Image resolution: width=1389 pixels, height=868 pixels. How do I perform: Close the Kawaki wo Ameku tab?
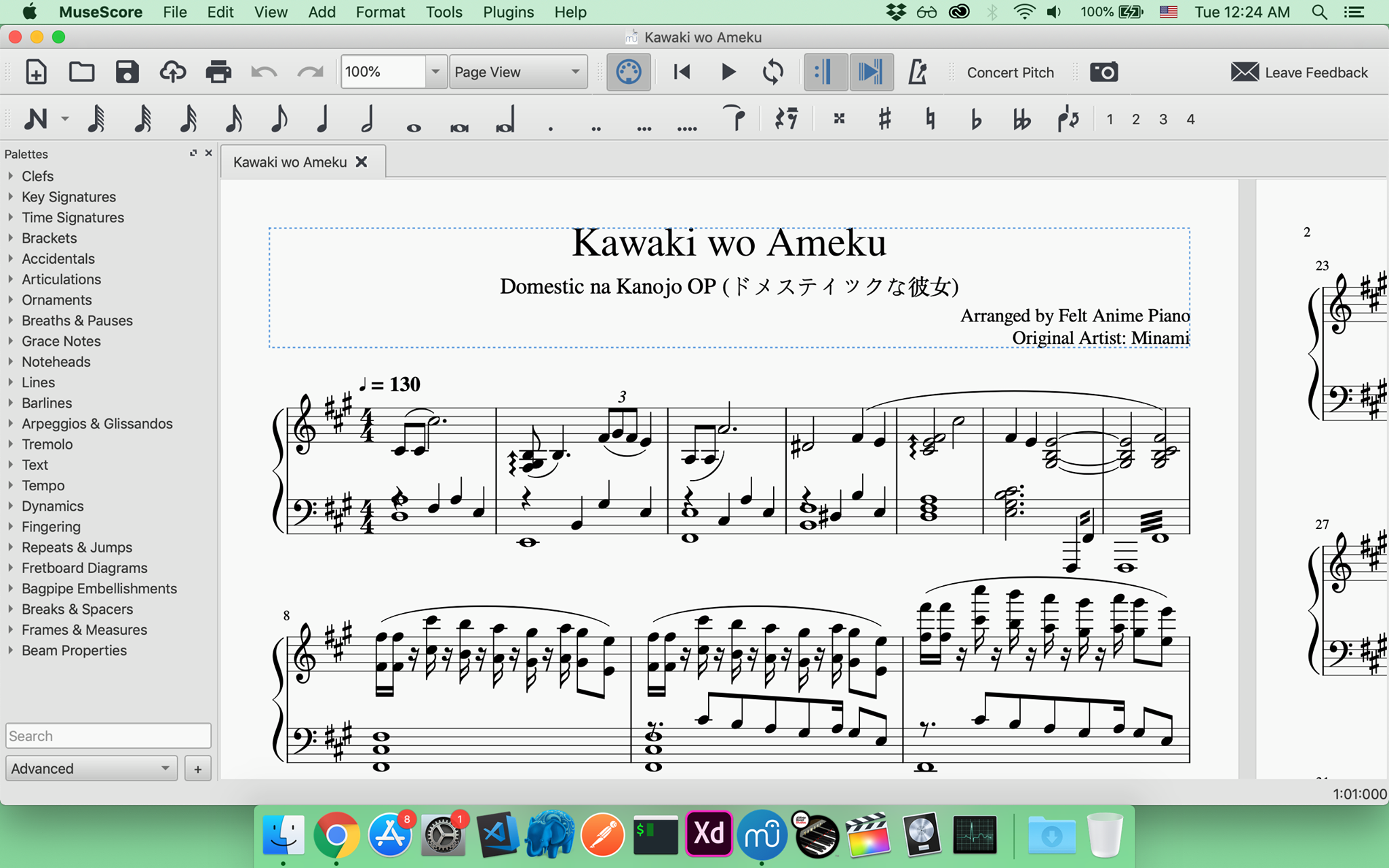[x=362, y=162]
